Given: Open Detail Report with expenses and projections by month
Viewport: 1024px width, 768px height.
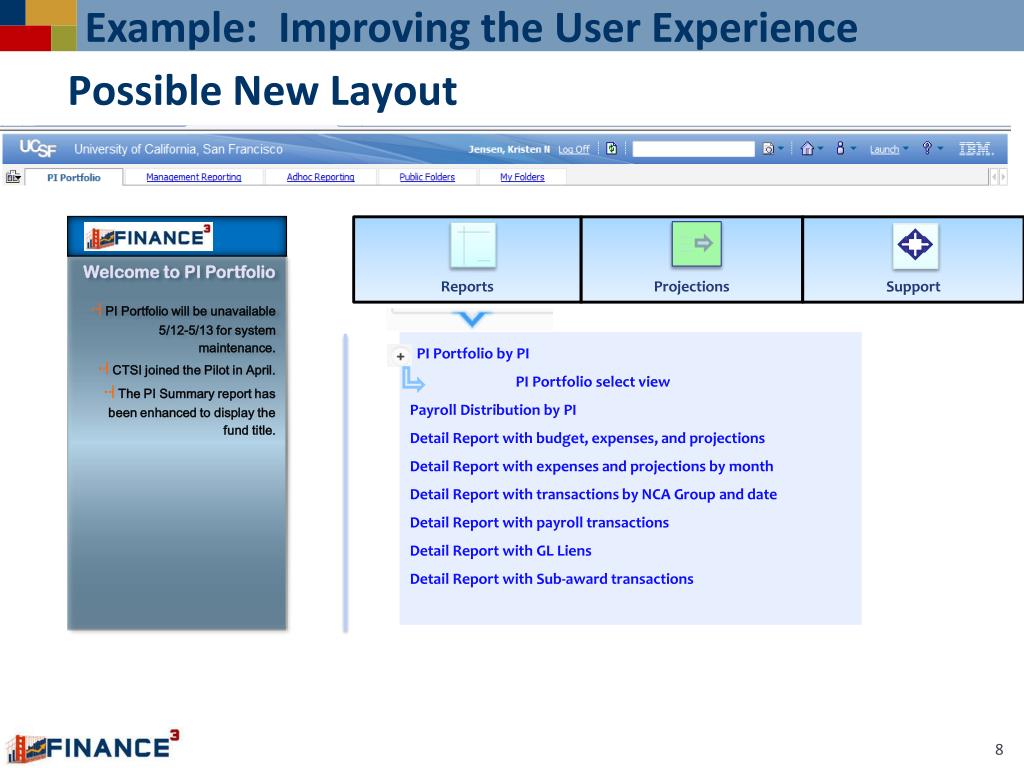Looking at the screenshot, I should tap(592, 466).
